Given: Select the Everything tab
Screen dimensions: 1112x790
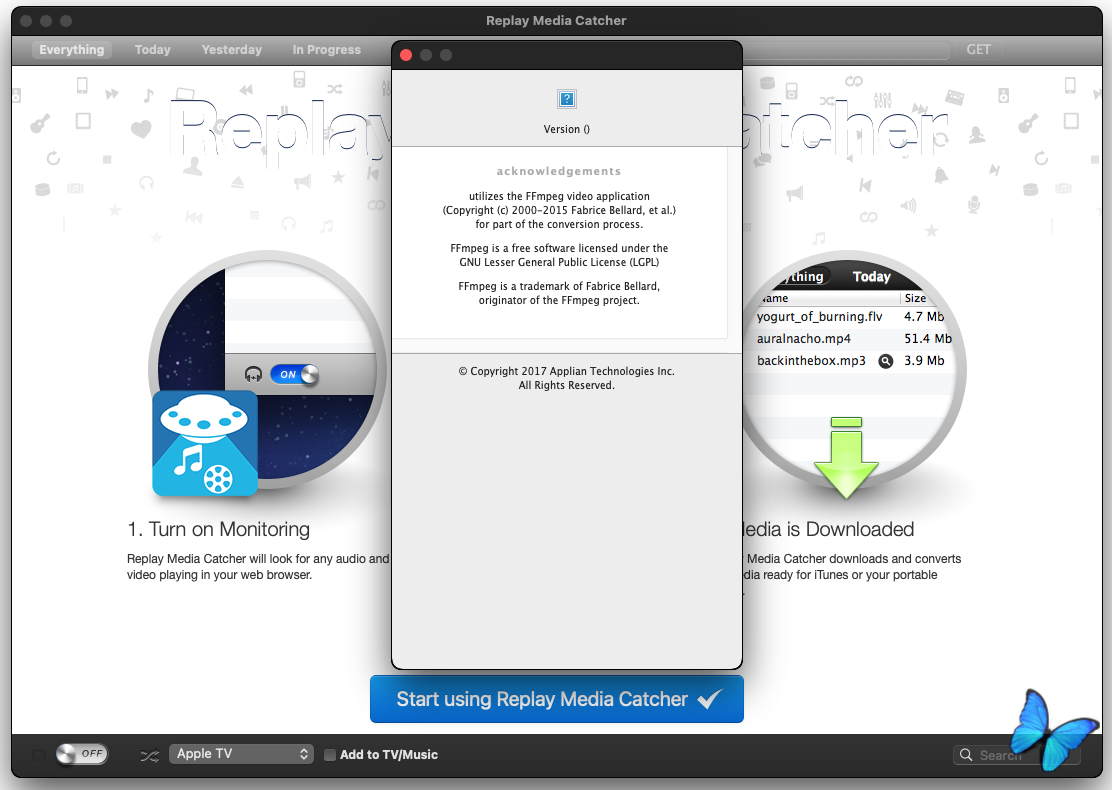Looking at the screenshot, I should (x=72, y=50).
